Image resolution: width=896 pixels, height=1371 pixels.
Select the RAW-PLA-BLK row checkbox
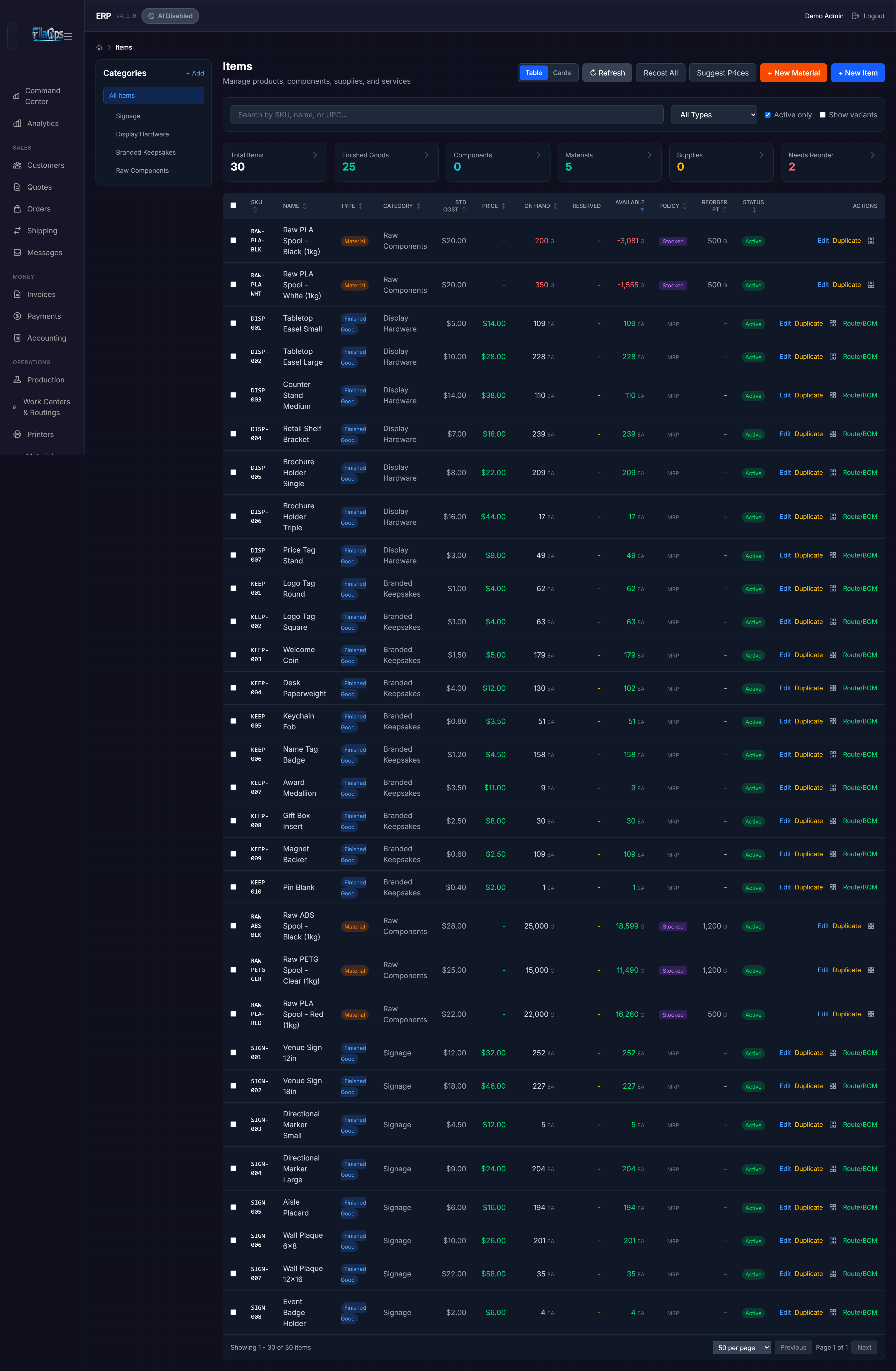[x=233, y=241]
